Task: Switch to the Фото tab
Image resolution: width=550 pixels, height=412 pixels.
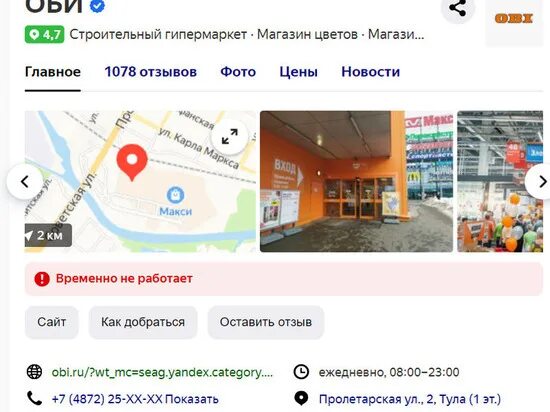Action: 238,72
